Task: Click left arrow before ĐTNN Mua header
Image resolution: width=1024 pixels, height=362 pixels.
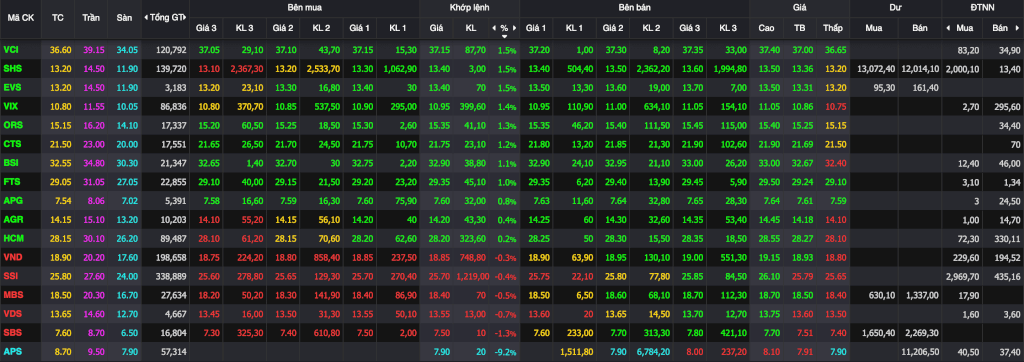Action: pos(948,28)
